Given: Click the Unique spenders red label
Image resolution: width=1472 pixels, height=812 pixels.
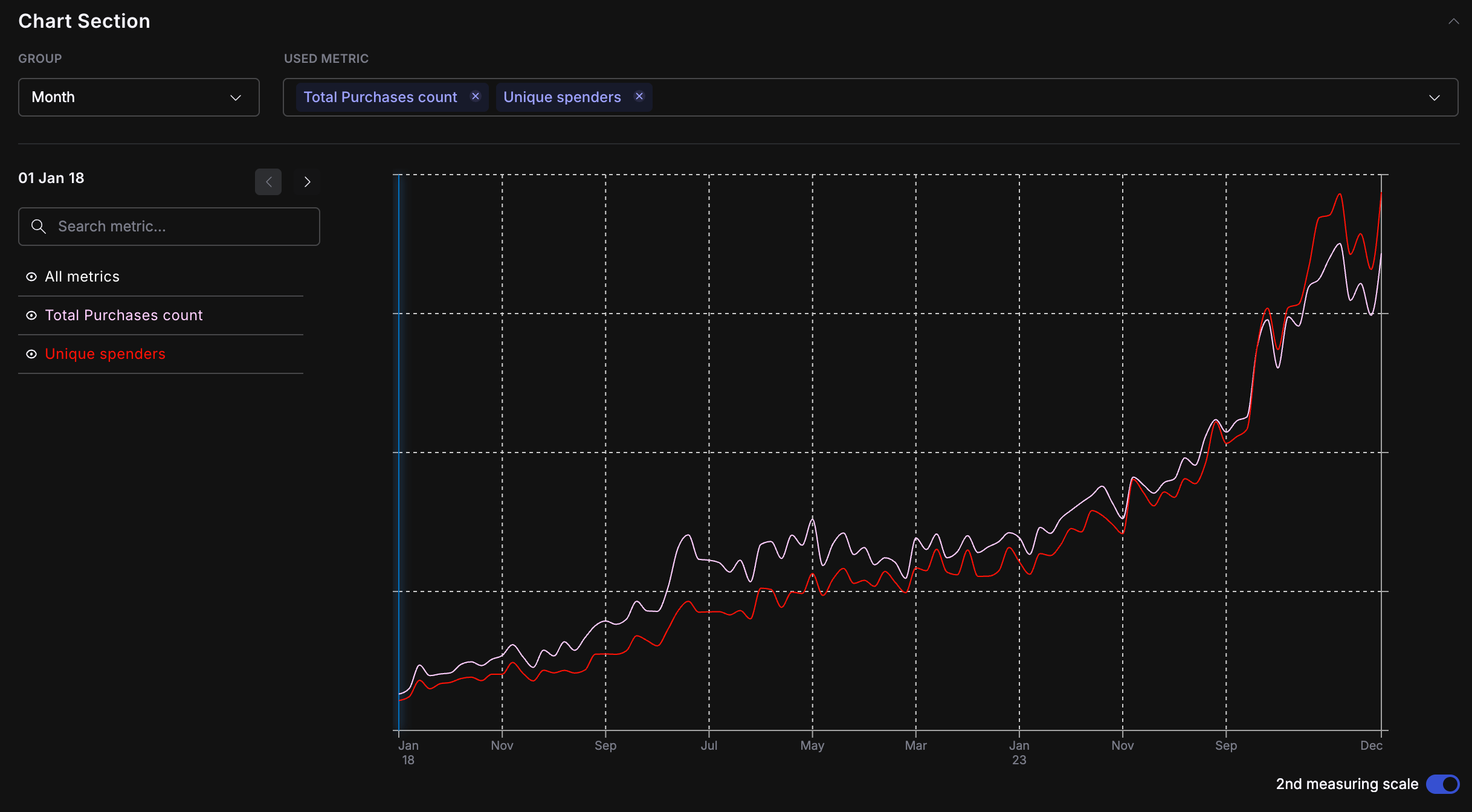Looking at the screenshot, I should tap(105, 354).
